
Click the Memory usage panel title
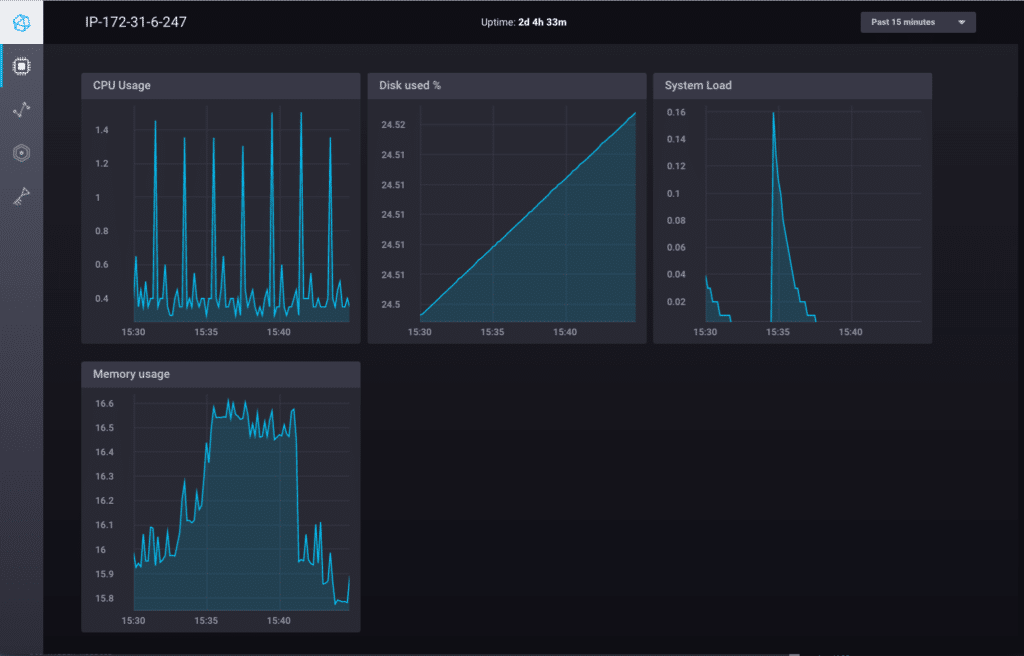[x=131, y=374]
